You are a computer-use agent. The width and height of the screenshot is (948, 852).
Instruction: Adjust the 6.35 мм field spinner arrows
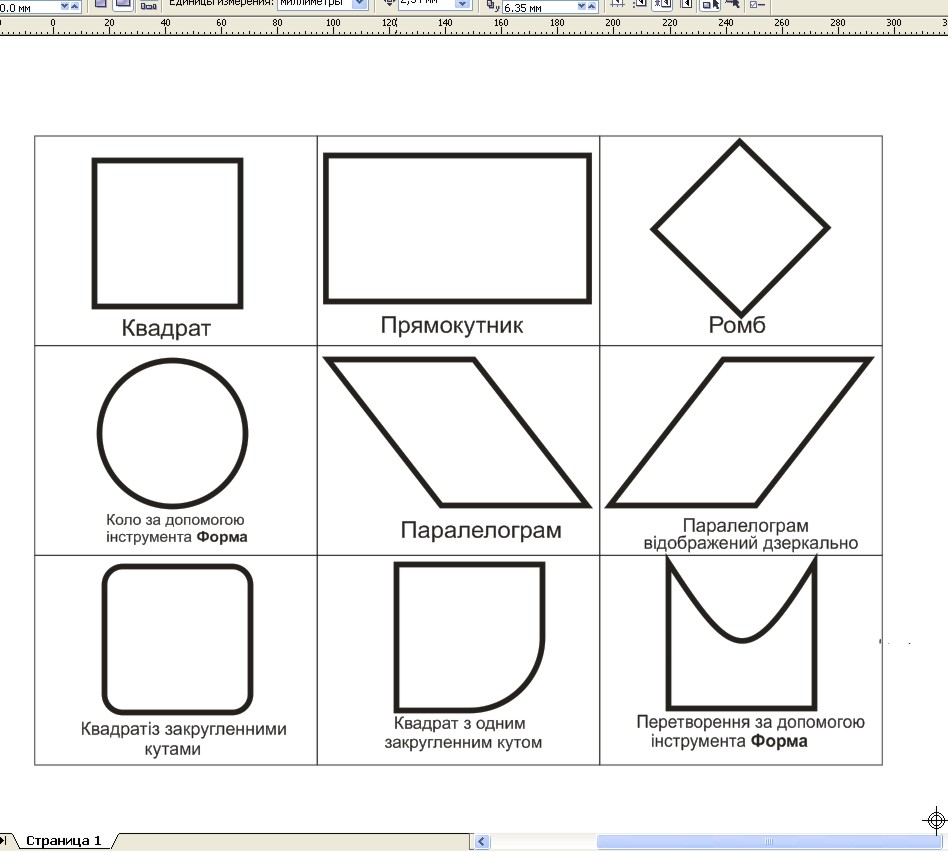[586, 7]
